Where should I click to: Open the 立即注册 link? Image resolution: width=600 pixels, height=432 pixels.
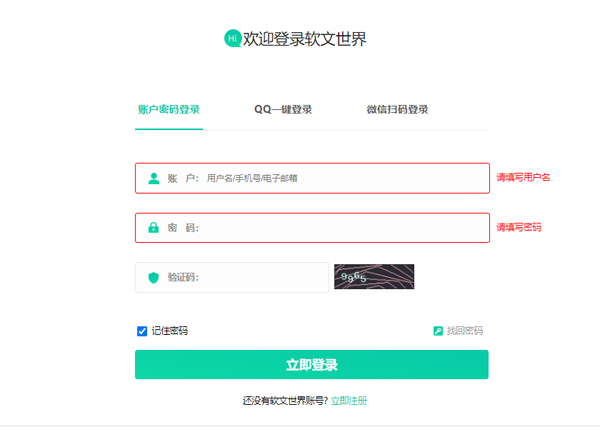tap(349, 400)
